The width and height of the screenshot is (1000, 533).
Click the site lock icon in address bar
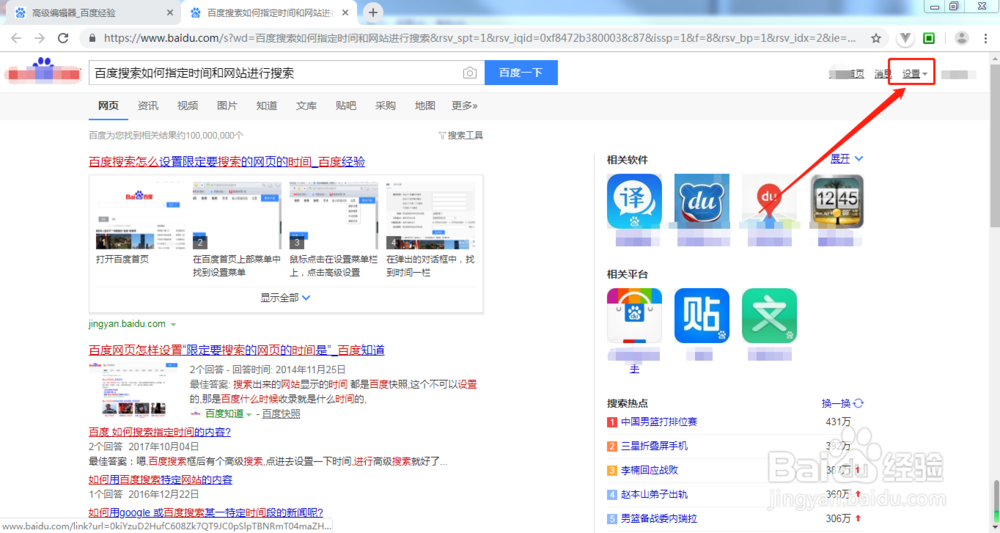pyautogui.click(x=92, y=38)
